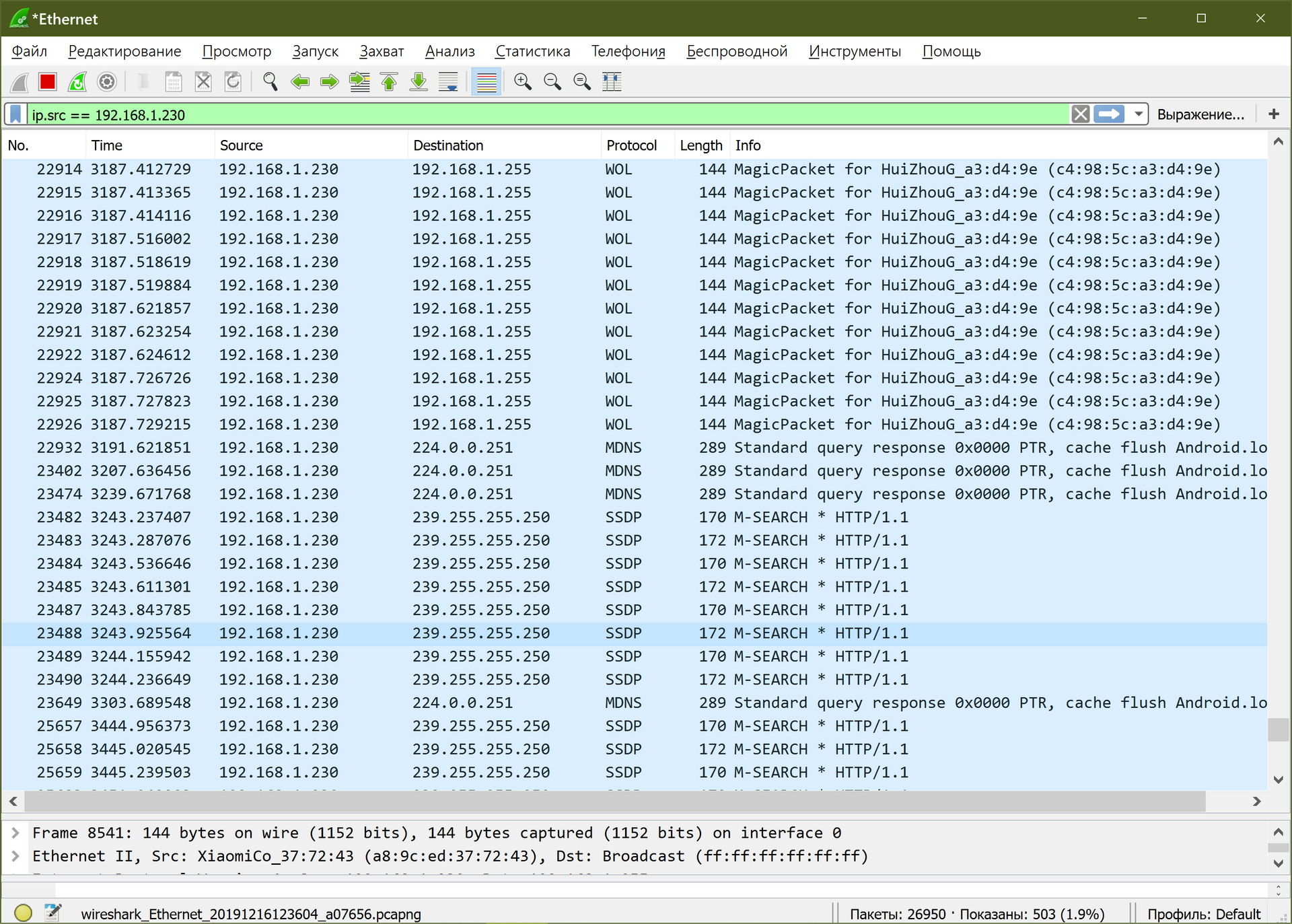Sort by the No. column header
The height and width of the screenshot is (924, 1292).
[x=44, y=145]
